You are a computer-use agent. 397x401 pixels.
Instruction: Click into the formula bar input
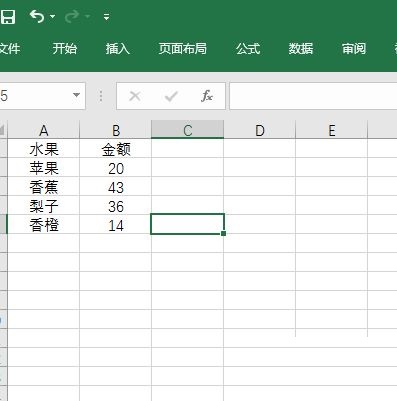point(313,96)
